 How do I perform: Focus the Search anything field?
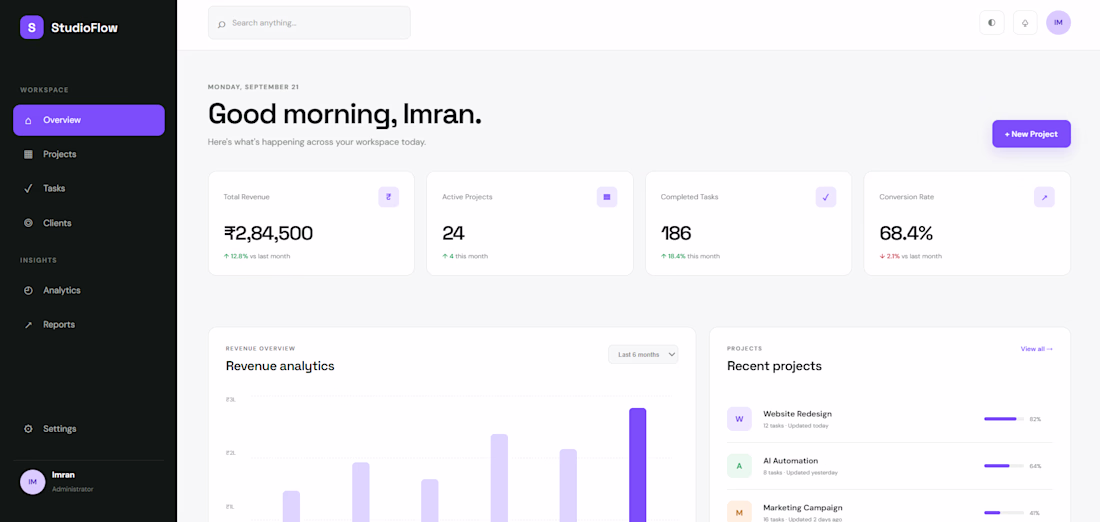(309, 23)
